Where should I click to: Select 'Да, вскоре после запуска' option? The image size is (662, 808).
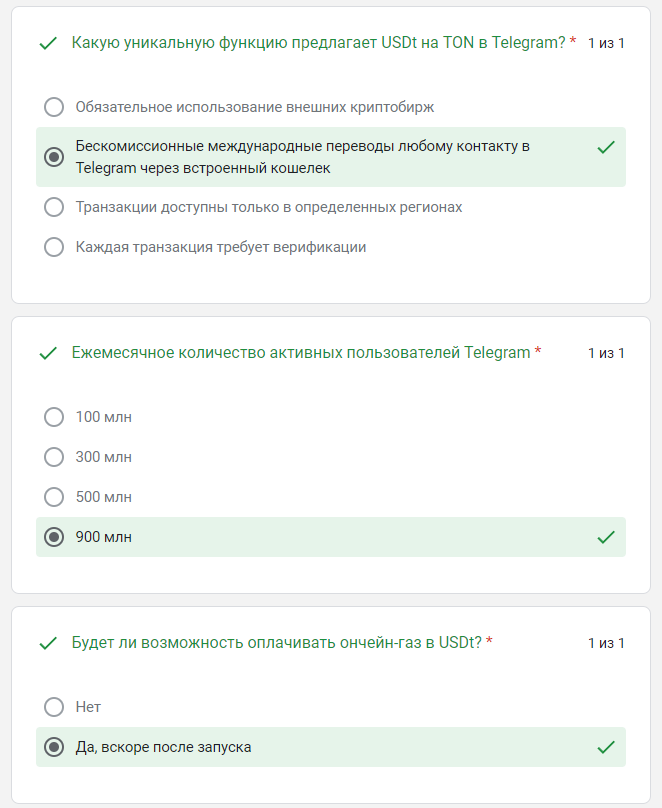coord(54,747)
